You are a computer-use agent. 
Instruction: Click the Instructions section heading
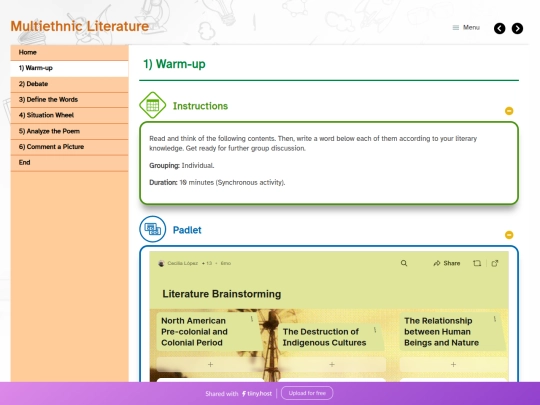pos(200,106)
